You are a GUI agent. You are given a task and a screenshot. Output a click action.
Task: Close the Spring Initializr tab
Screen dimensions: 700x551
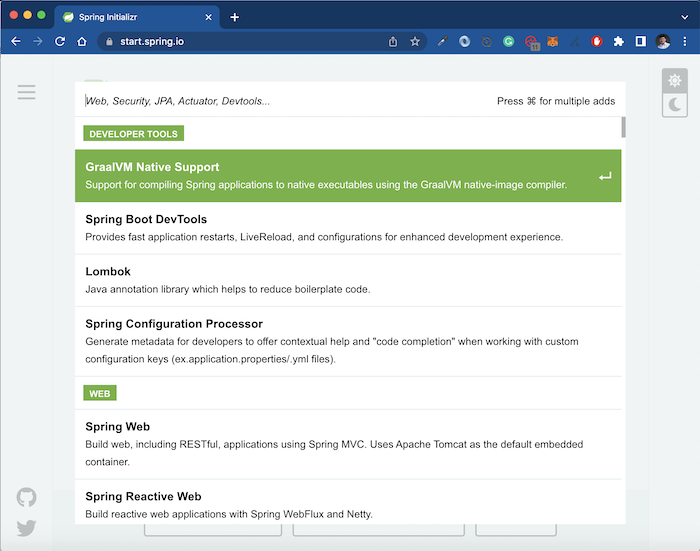(x=208, y=17)
